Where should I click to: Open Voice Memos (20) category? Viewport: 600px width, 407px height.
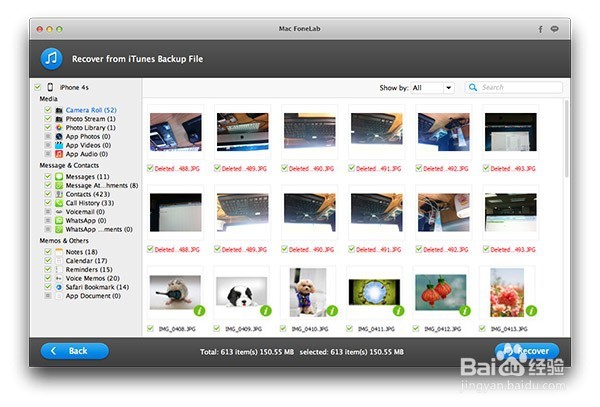click(x=93, y=278)
